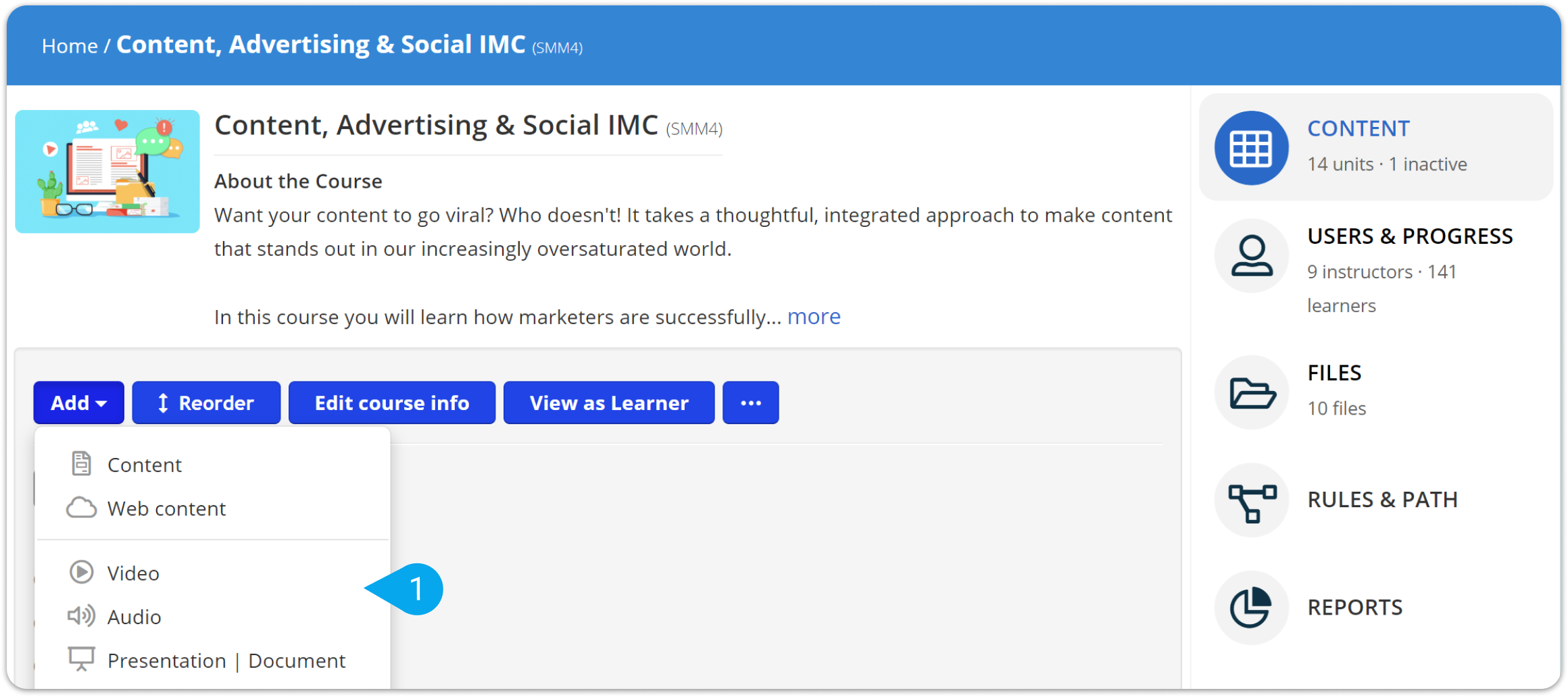
Task: Open the Rules & Path flow icon
Action: [1251, 500]
